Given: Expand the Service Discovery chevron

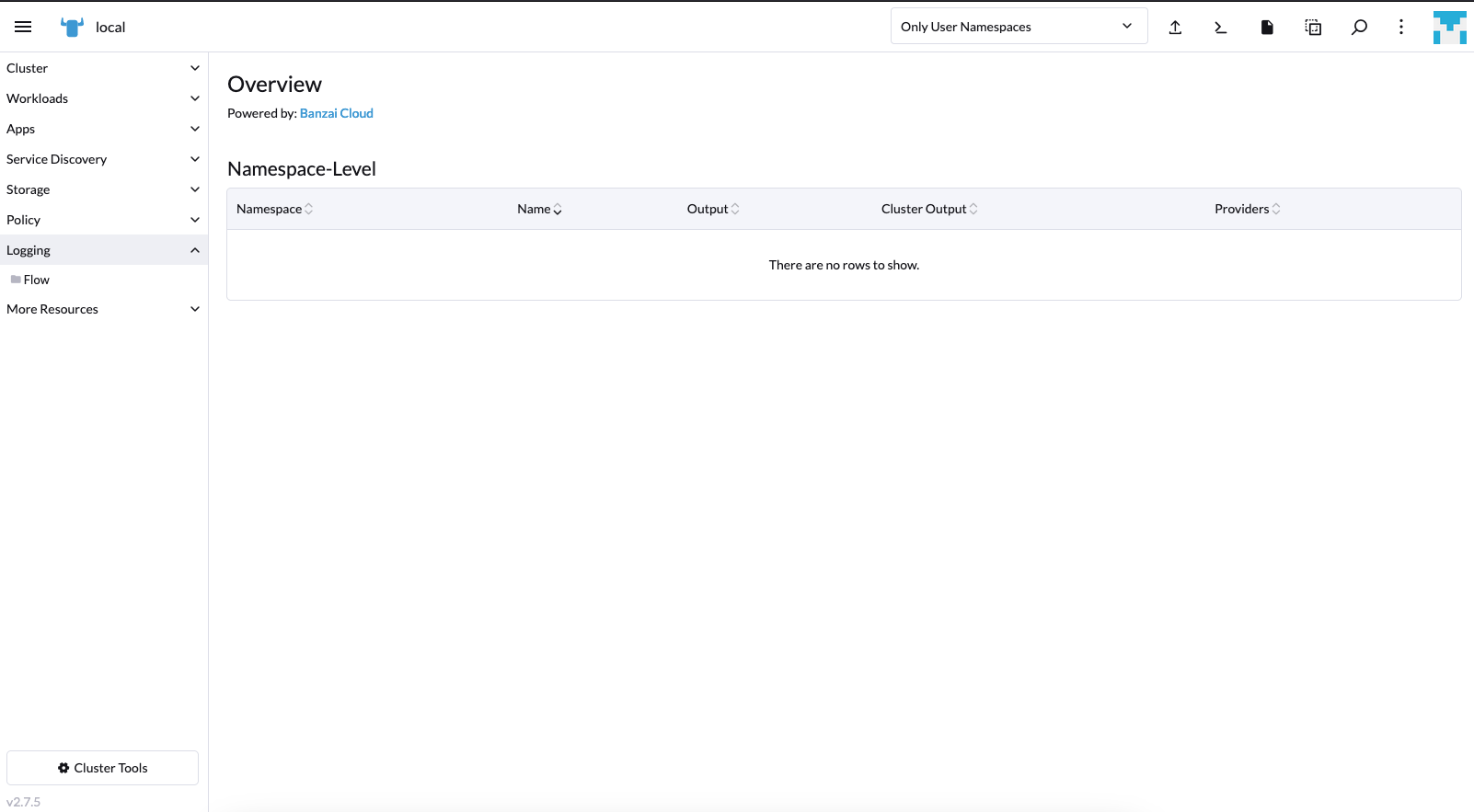Looking at the screenshot, I should coord(195,159).
